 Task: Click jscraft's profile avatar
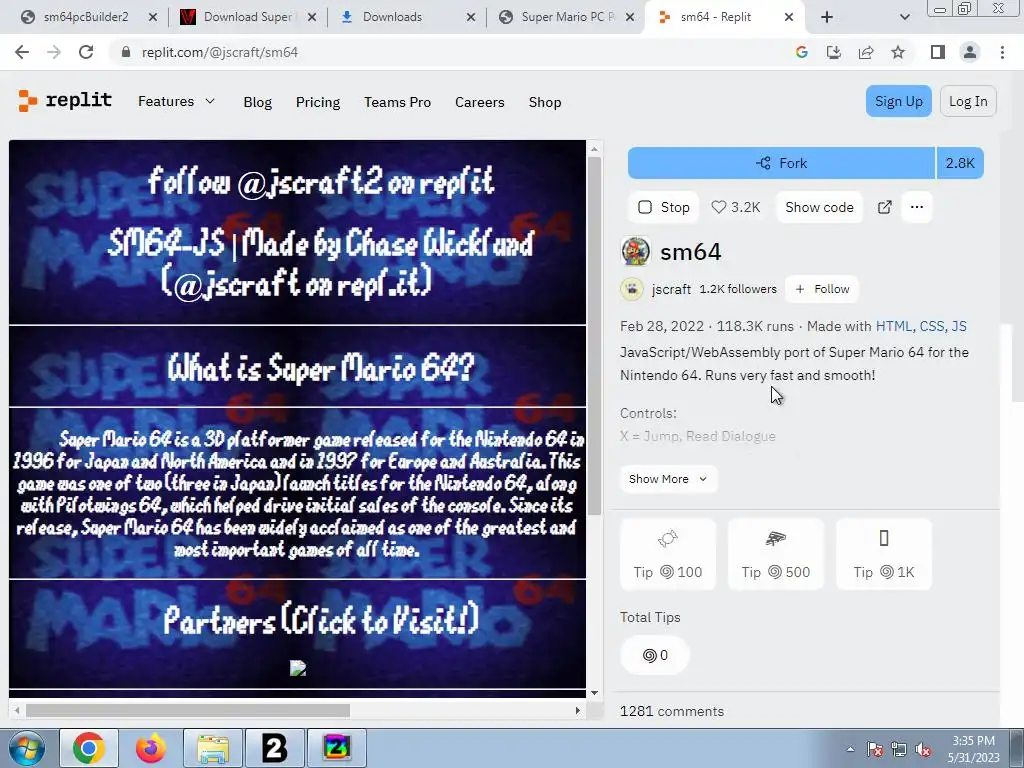coord(632,289)
